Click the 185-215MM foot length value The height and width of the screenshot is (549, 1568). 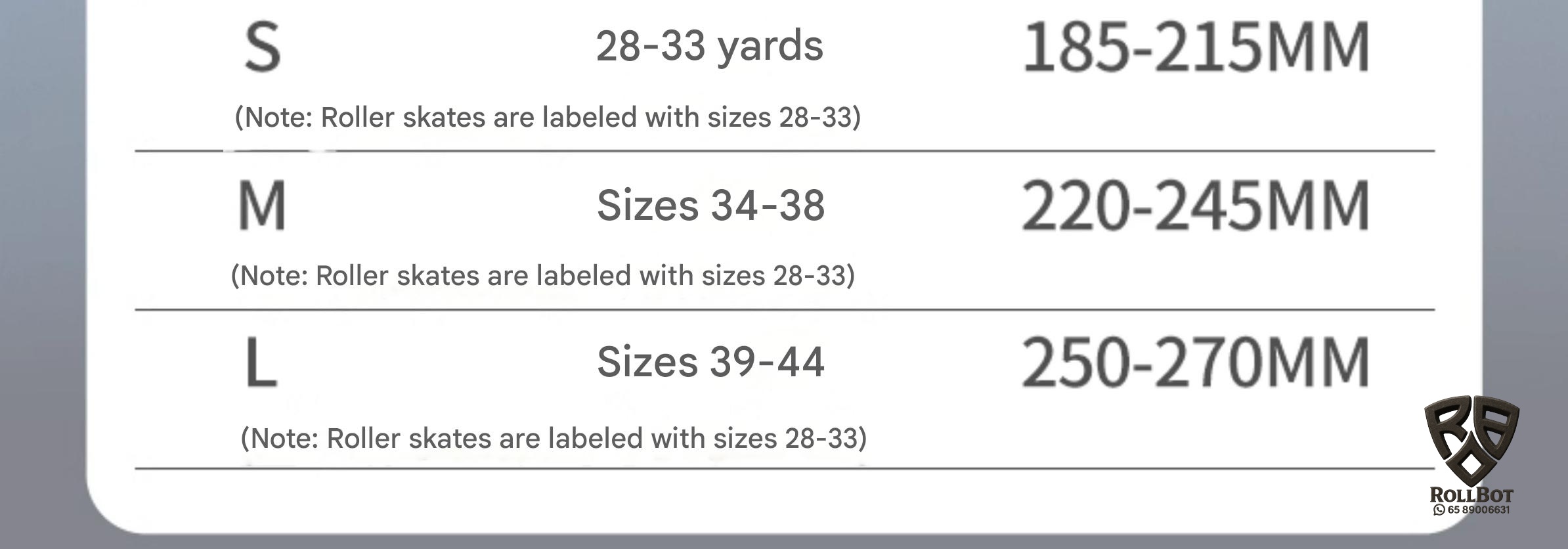coord(1196,47)
